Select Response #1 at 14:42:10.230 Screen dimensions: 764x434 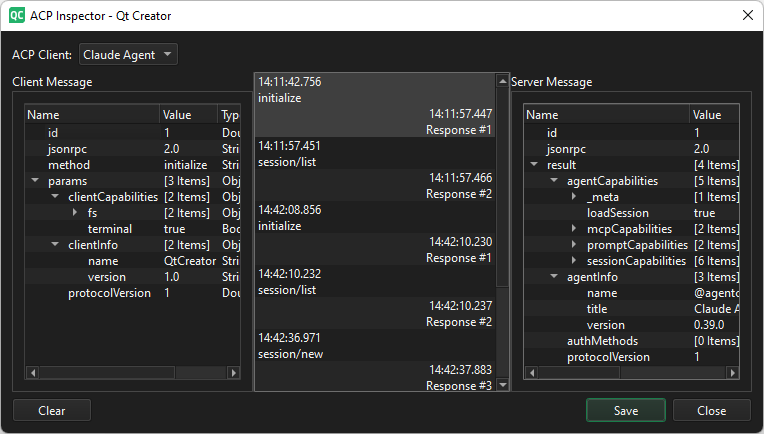375,249
